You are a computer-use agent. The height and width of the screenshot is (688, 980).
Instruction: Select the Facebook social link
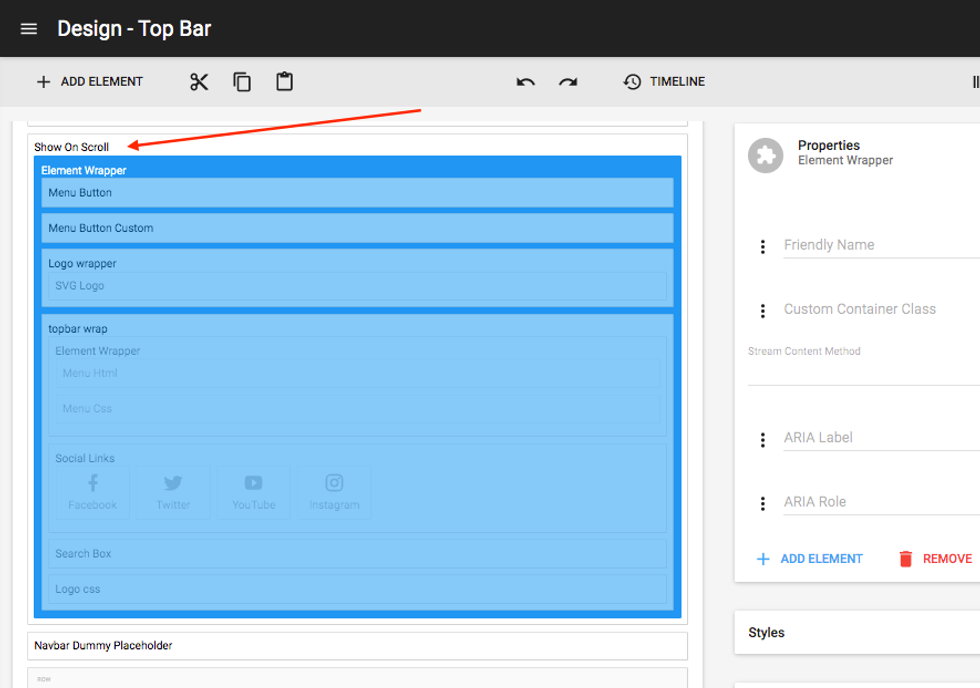(x=93, y=492)
